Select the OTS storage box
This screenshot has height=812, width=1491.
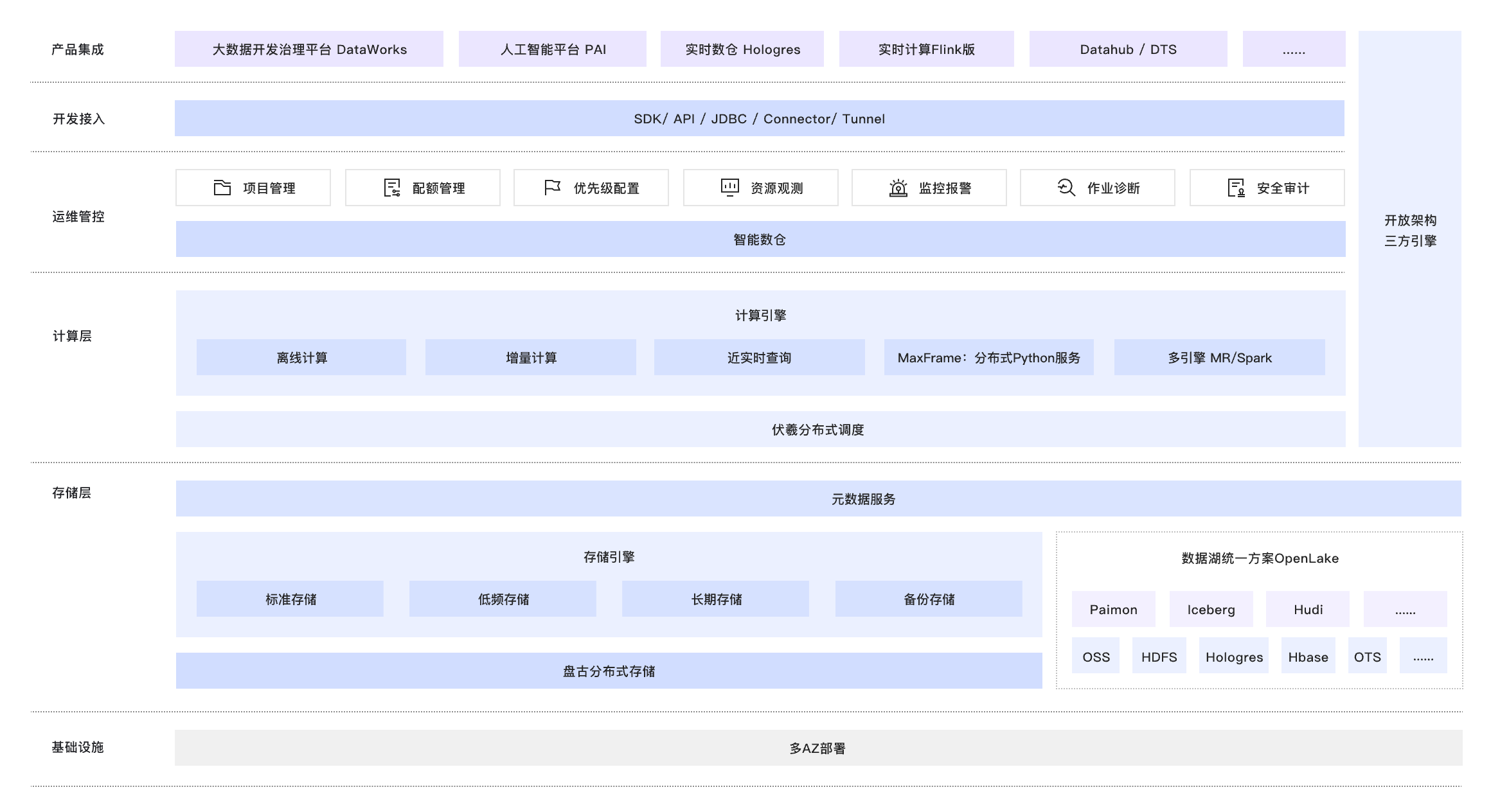(x=1368, y=655)
